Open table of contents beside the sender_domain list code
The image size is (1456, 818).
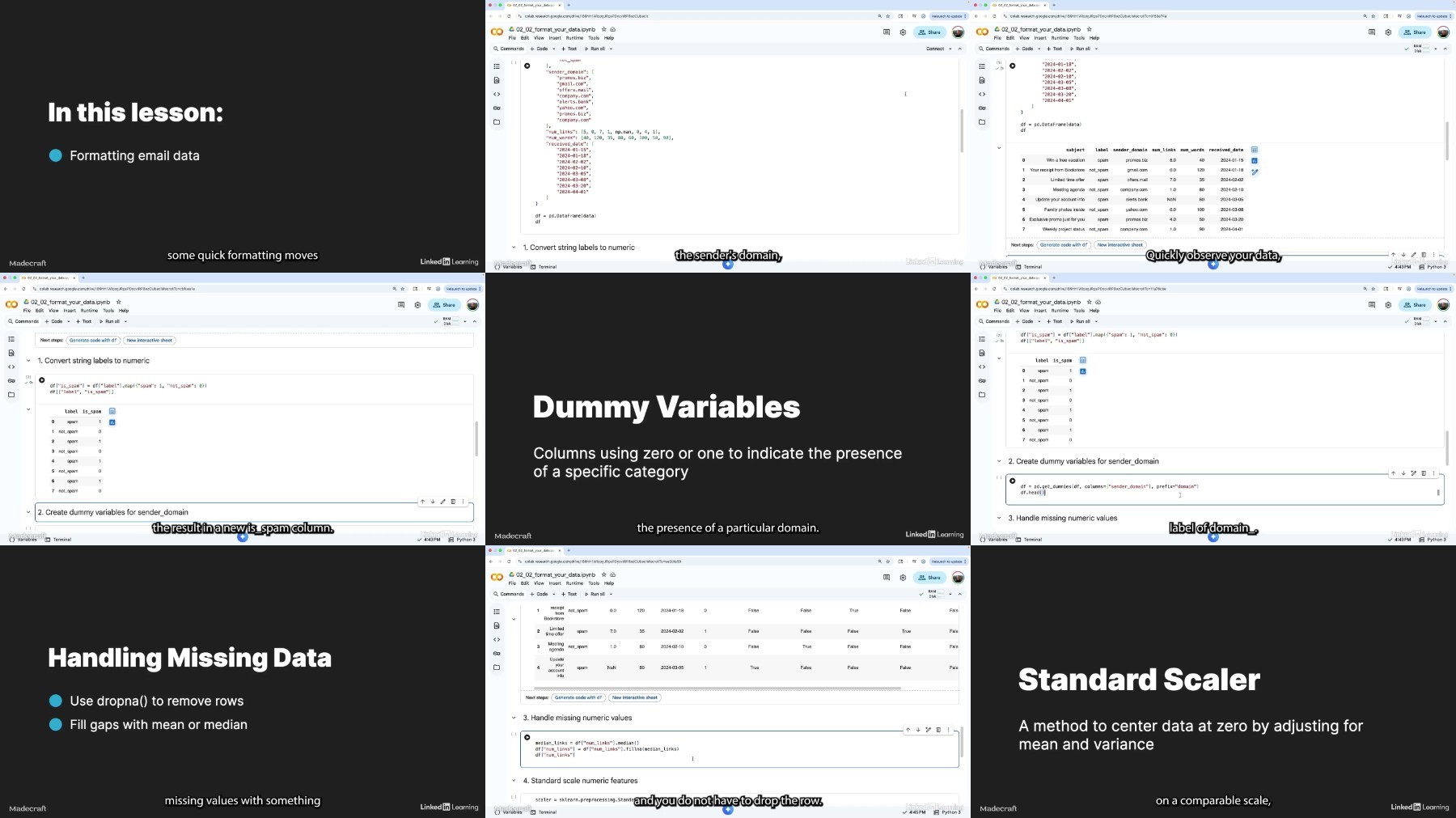[497, 66]
